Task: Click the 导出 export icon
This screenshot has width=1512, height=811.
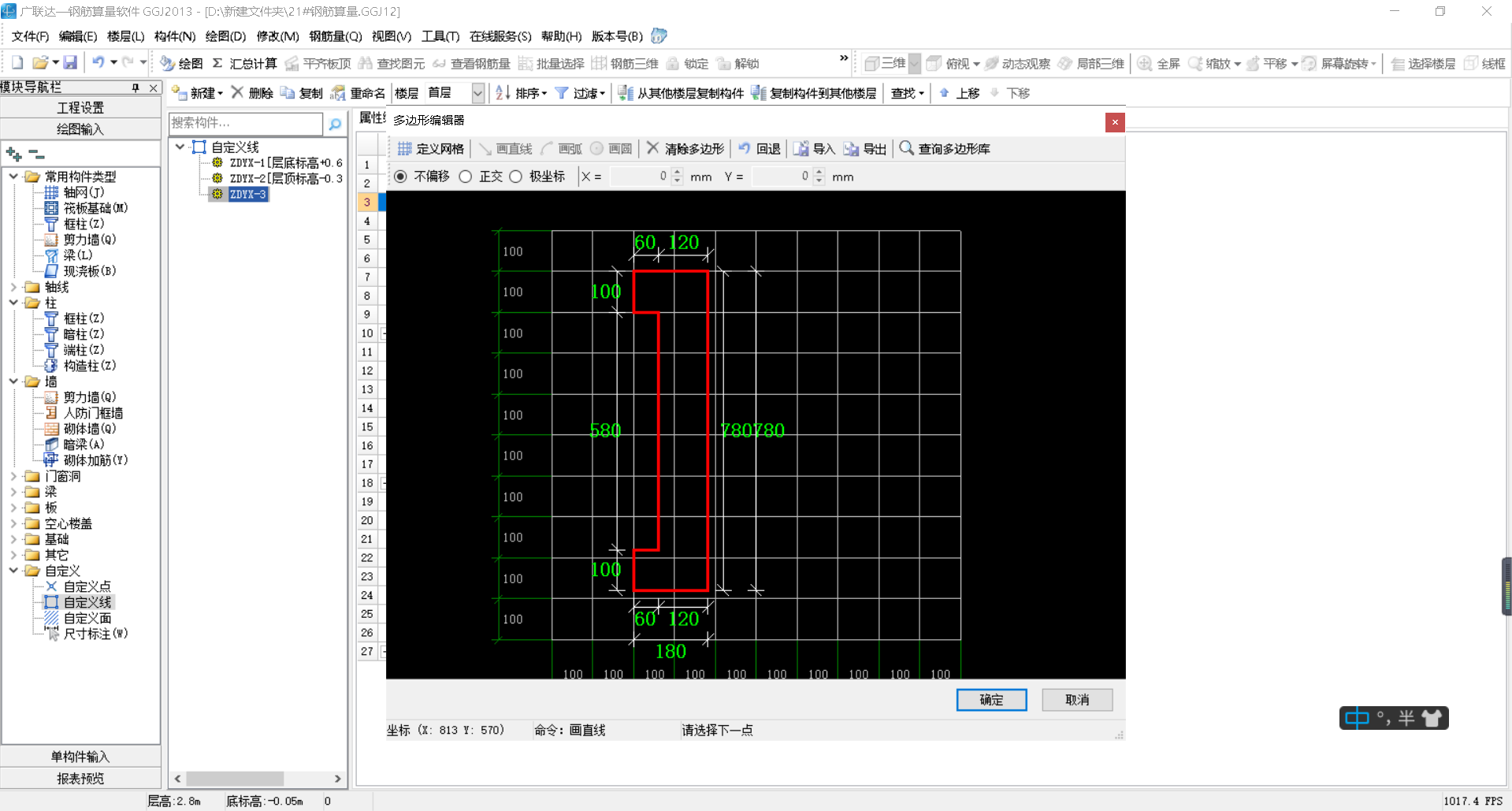Action: (851, 148)
